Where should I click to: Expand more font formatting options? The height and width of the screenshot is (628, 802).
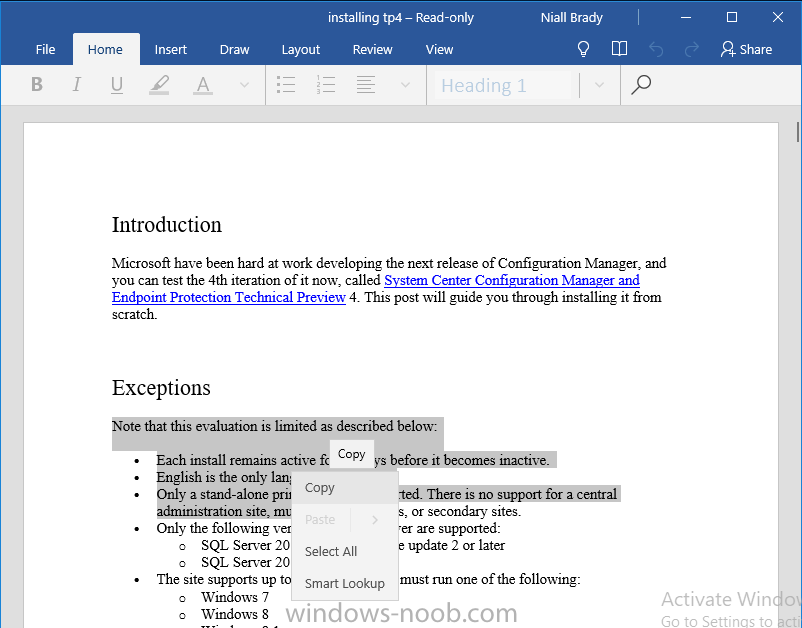244,85
